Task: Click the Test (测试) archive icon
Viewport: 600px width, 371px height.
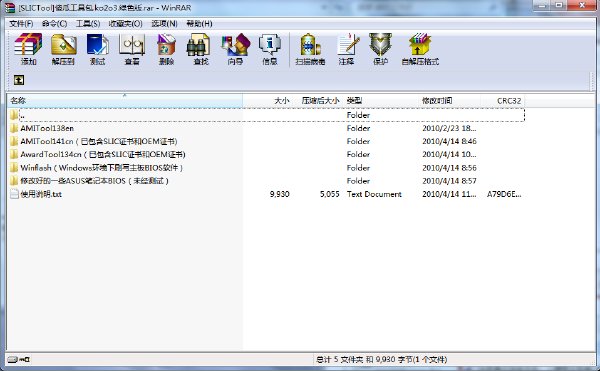Action: [98, 49]
